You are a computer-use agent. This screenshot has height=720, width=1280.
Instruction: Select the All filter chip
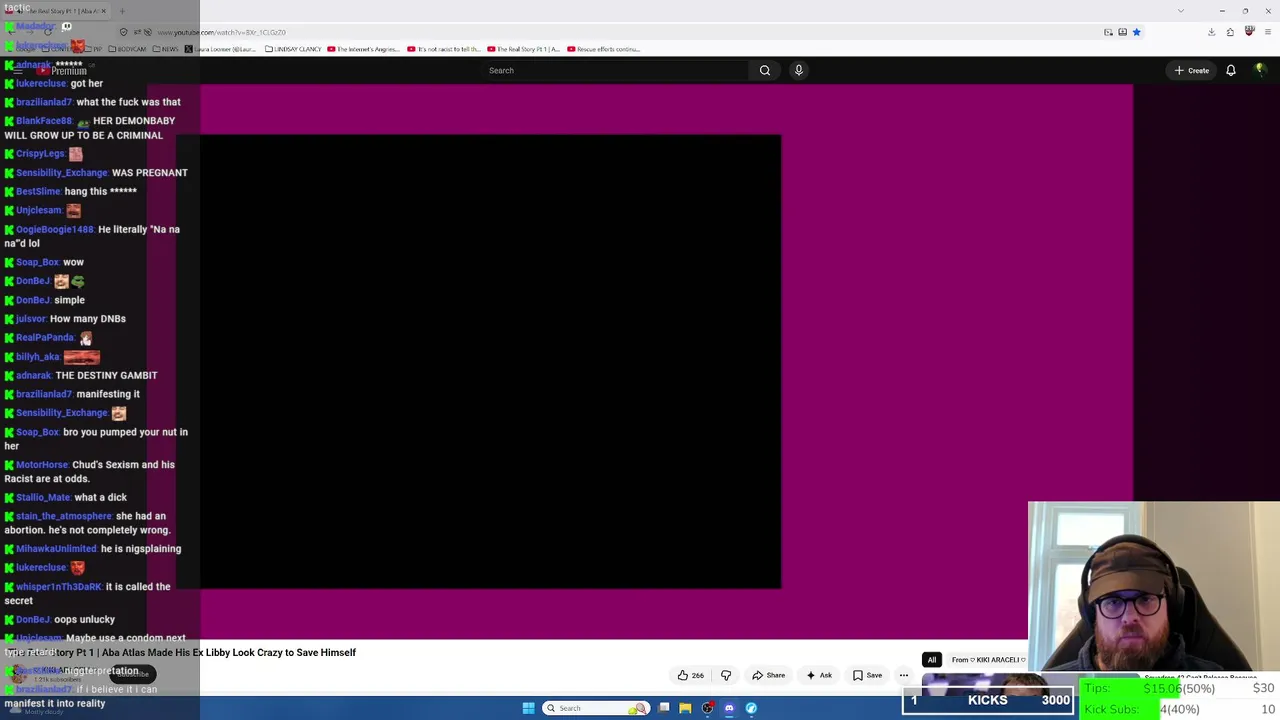click(x=932, y=660)
